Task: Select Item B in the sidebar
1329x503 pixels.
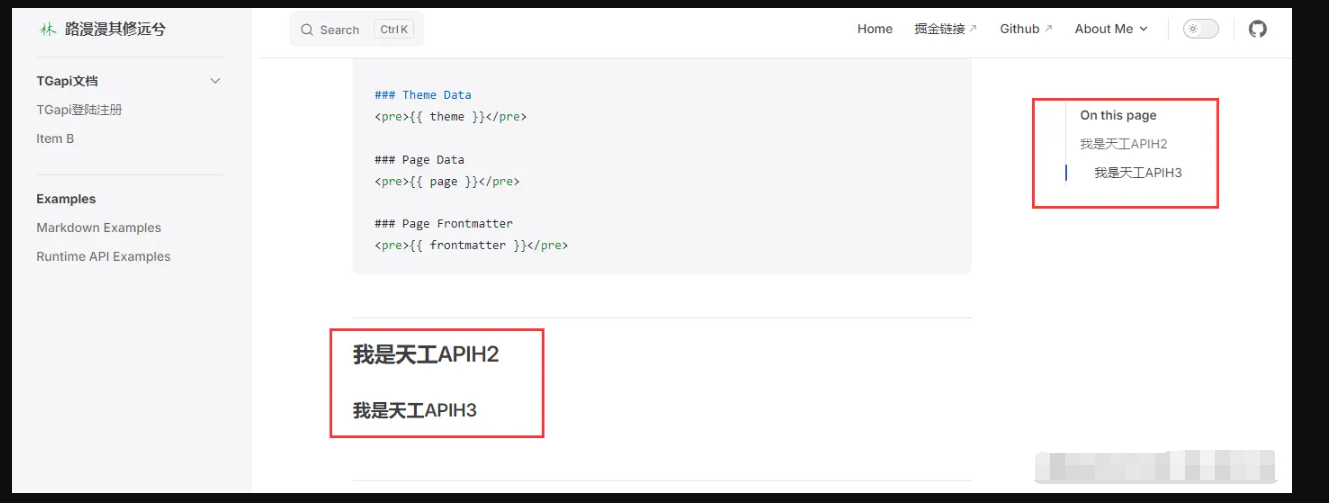Action: 55,139
